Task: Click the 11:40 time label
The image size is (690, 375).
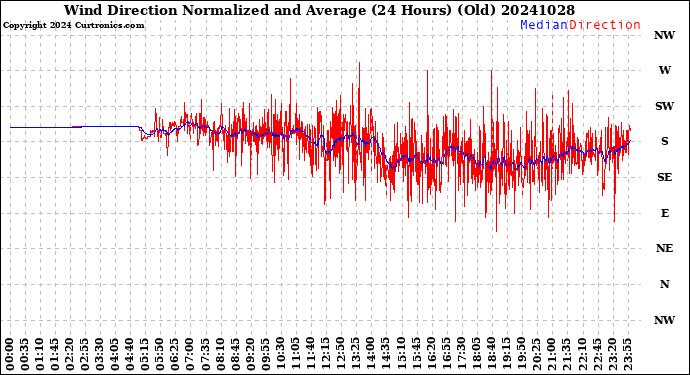Action: pyautogui.click(x=311, y=355)
